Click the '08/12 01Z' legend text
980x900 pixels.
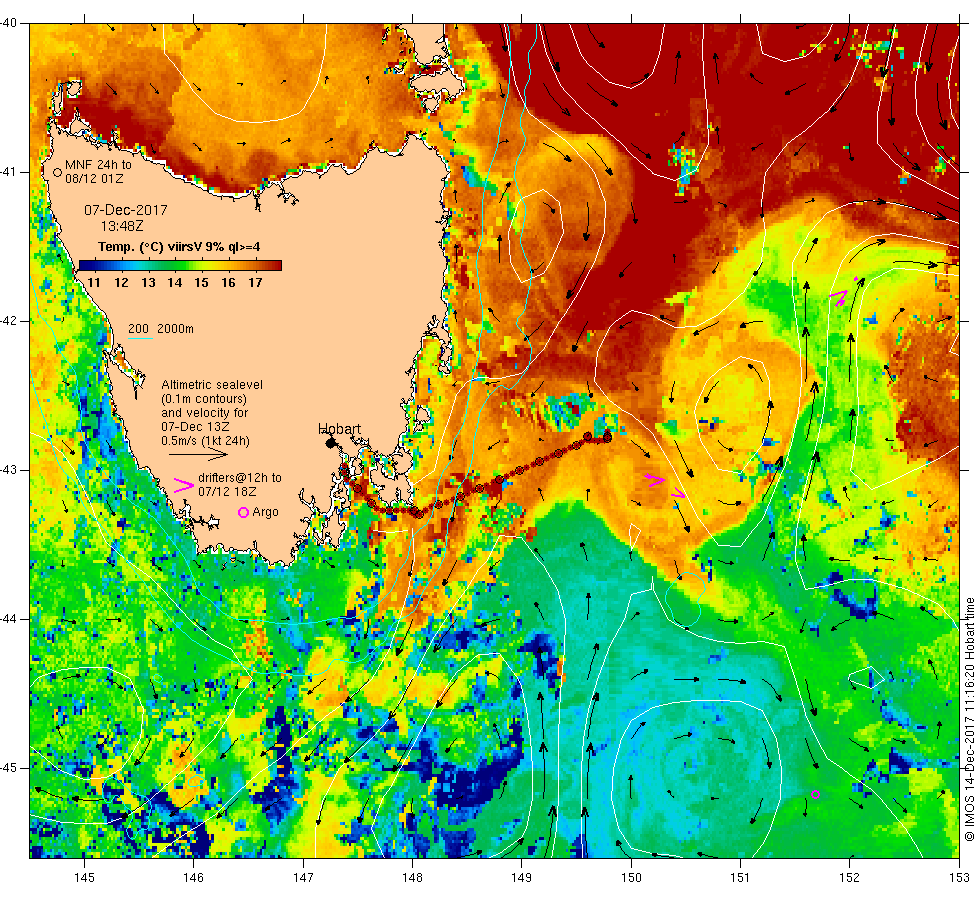coord(94,179)
